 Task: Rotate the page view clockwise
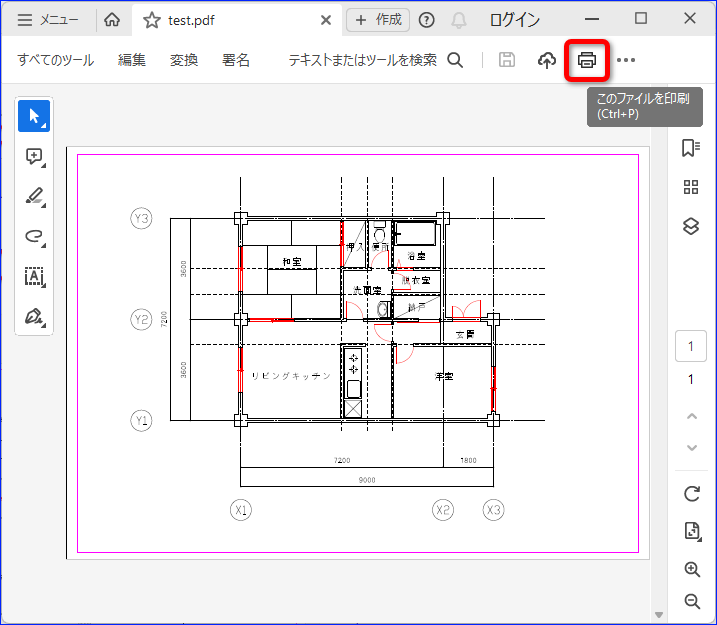pos(692,494)
